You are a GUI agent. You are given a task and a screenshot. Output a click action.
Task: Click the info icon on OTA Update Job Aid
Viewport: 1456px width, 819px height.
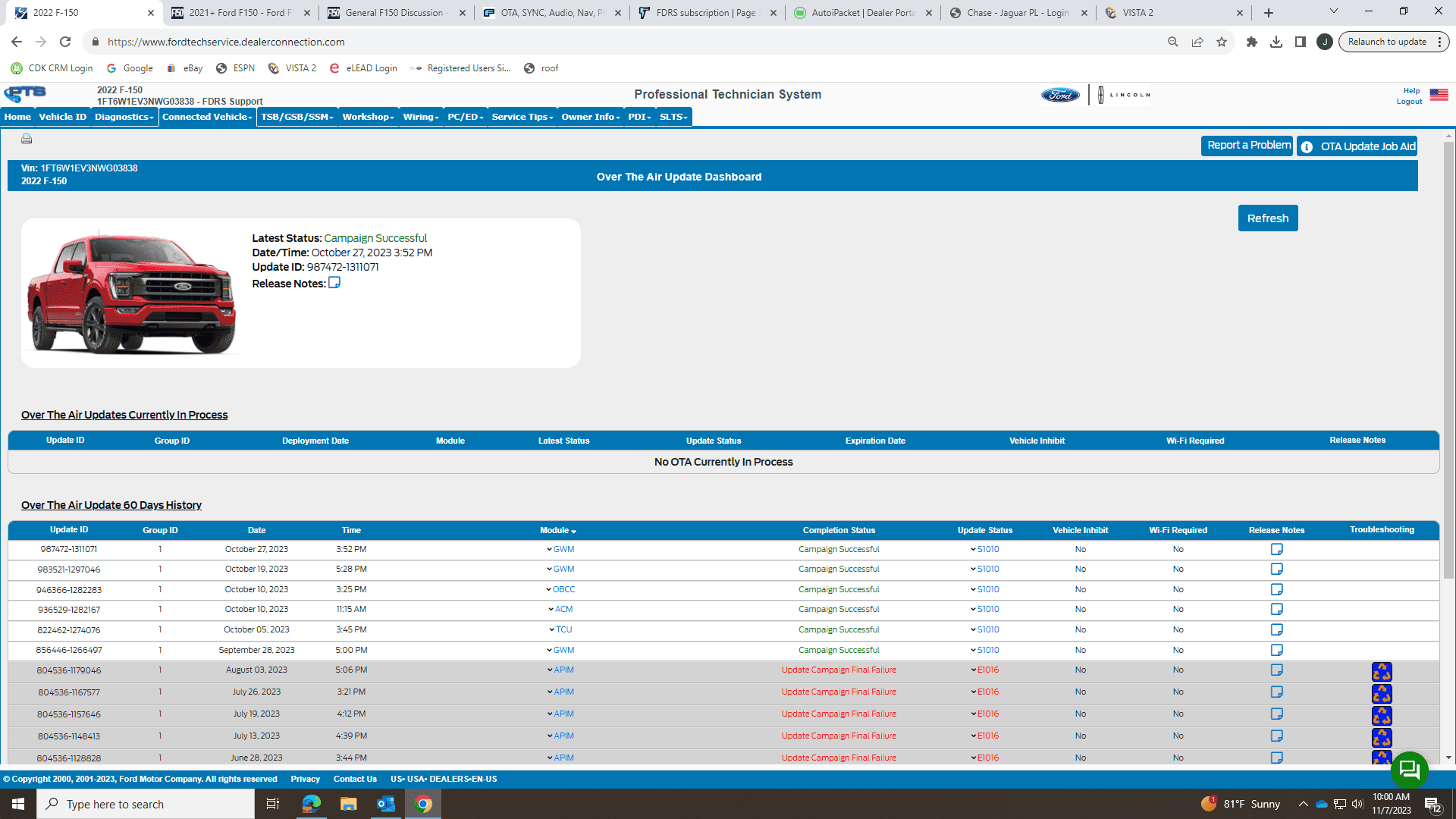[x=1307, y=147]
